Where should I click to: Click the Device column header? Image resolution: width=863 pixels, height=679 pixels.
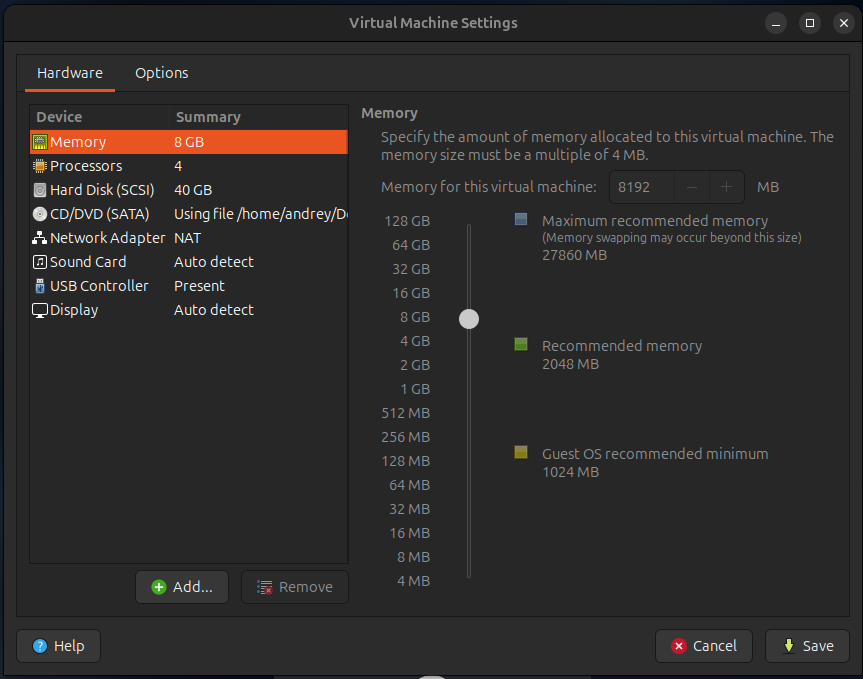[x=99, y=117]
